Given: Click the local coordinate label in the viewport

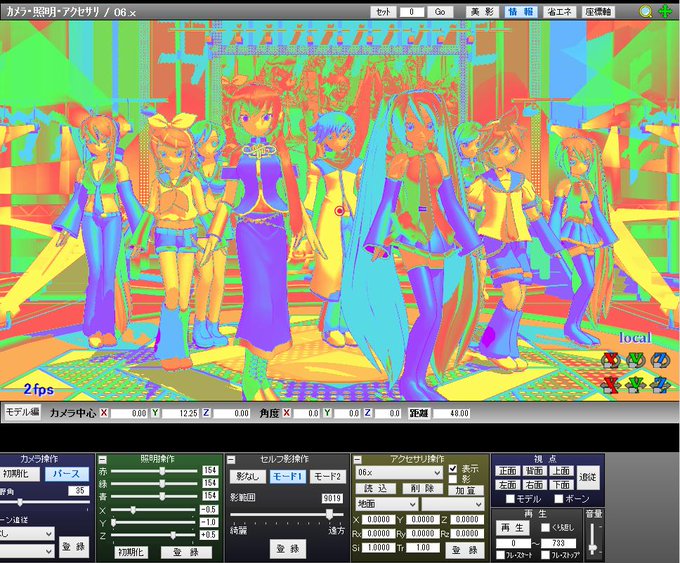Looking at the screenshot, I should pos(635,338).
